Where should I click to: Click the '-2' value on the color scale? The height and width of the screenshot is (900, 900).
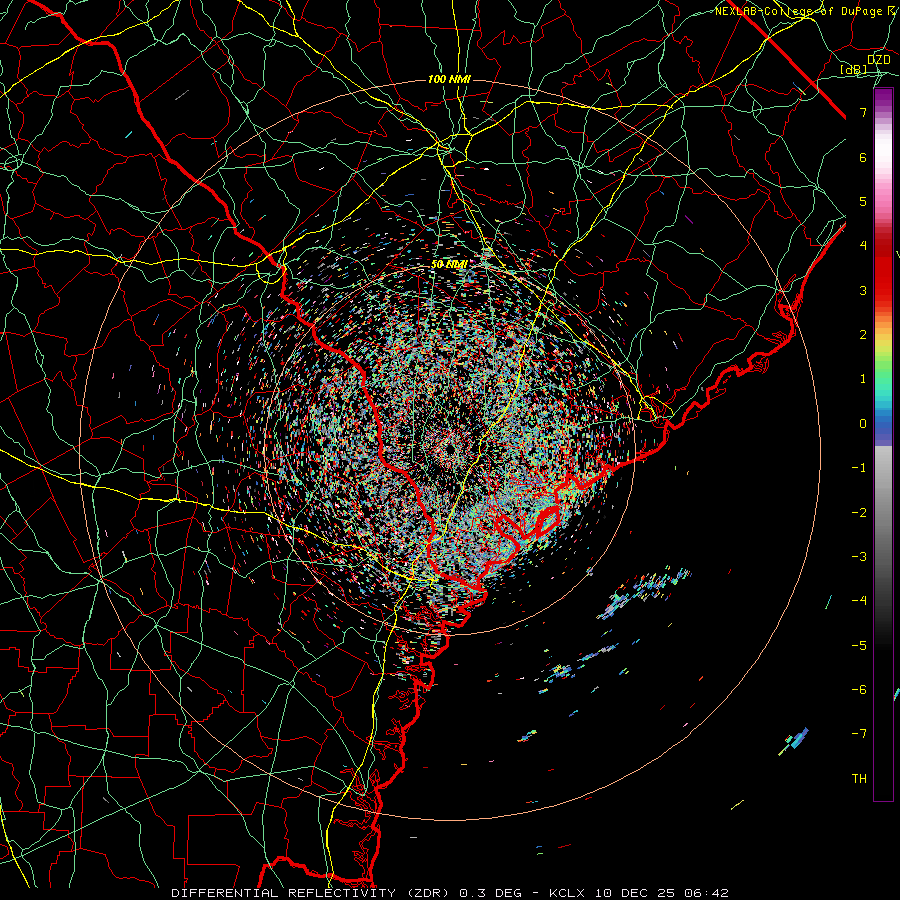point(859,513)
